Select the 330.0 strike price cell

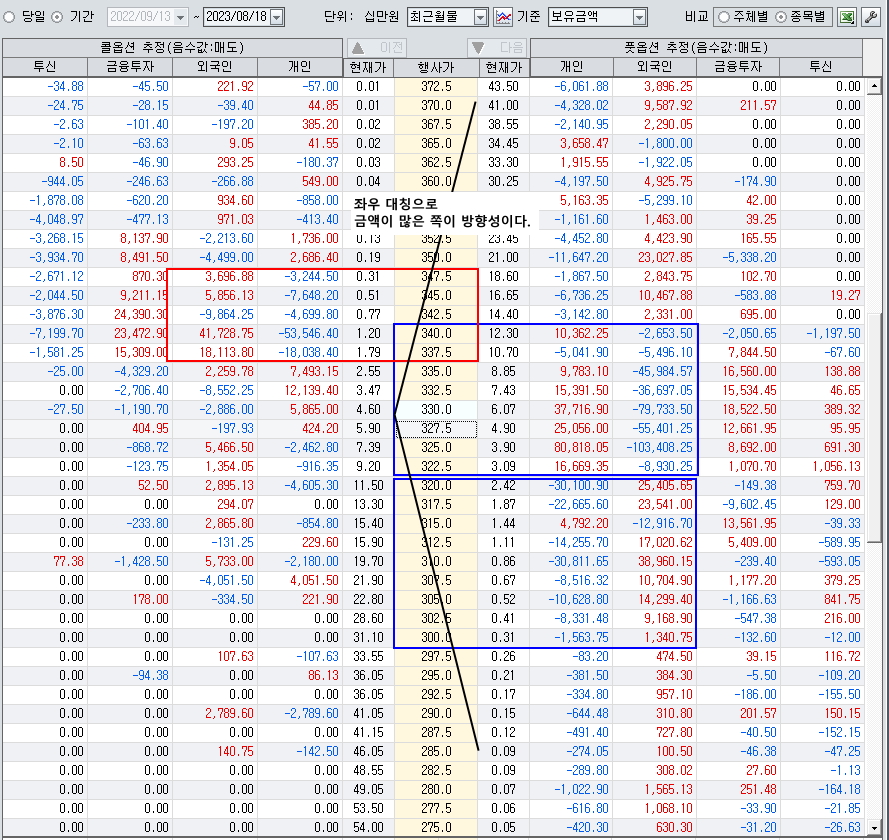435,410
